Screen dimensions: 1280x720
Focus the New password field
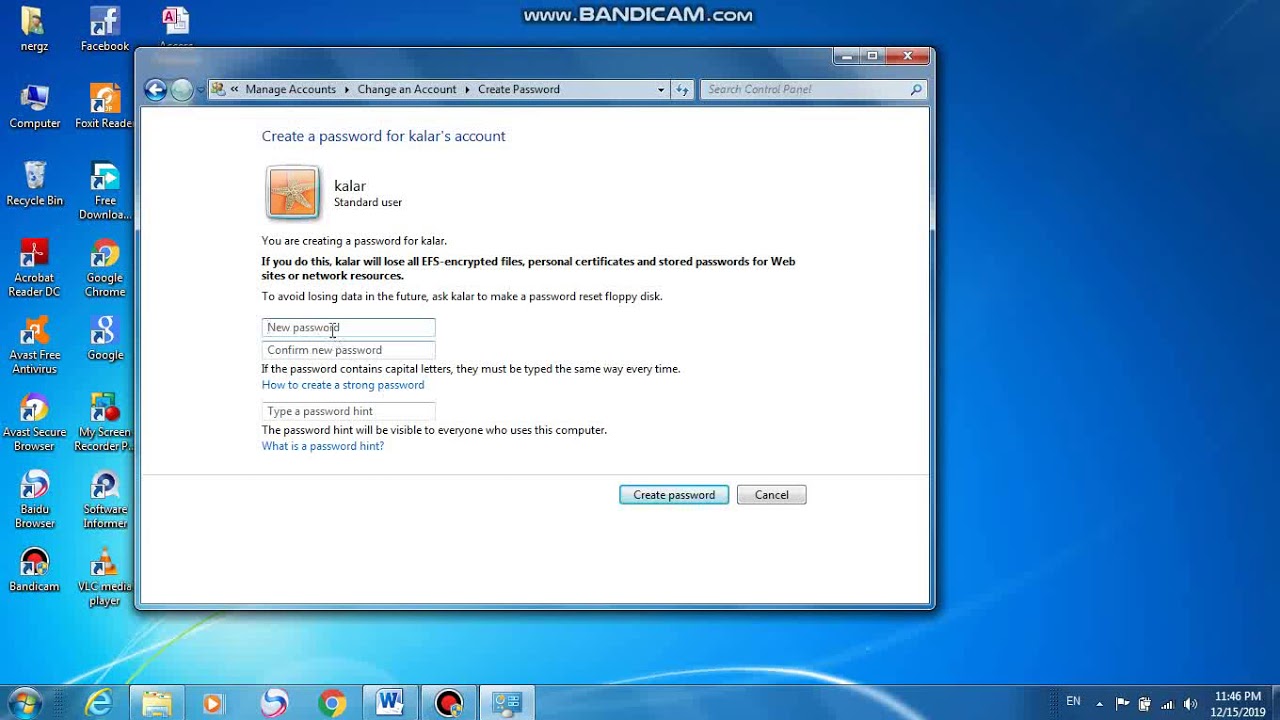point(348,327)
